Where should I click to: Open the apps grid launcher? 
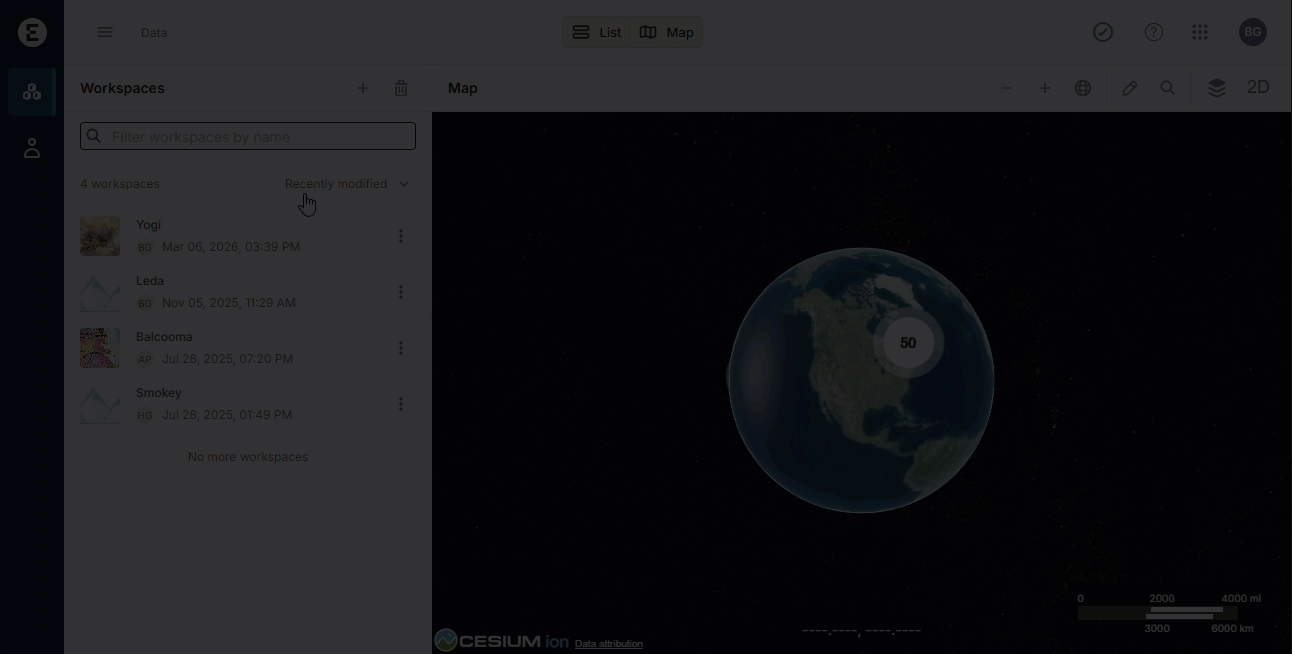[x=1200, y=32]
